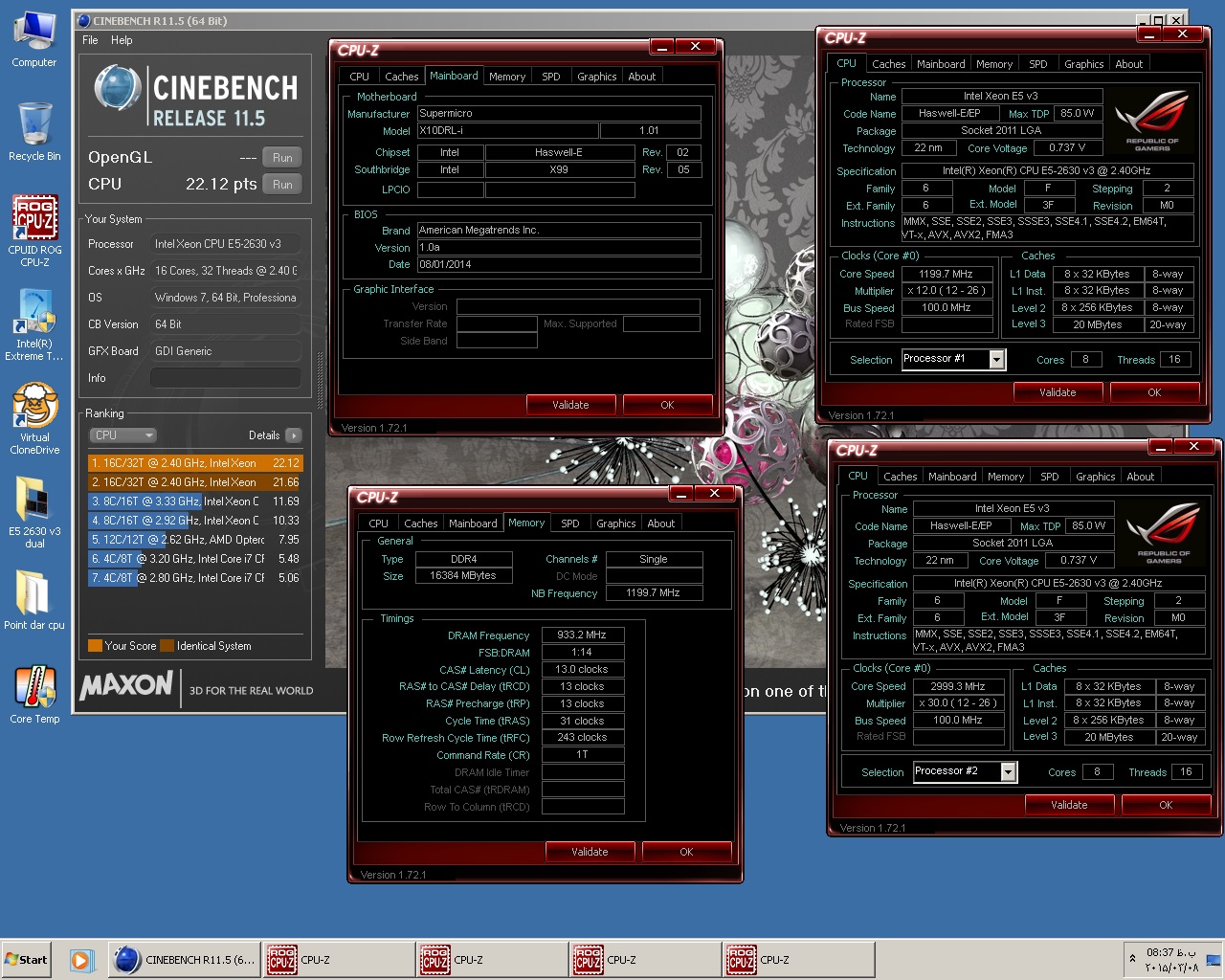Show hidden system tray icons arrow
The height and width of the screenshot is (980, 1225).
(x=1133, y=959)
